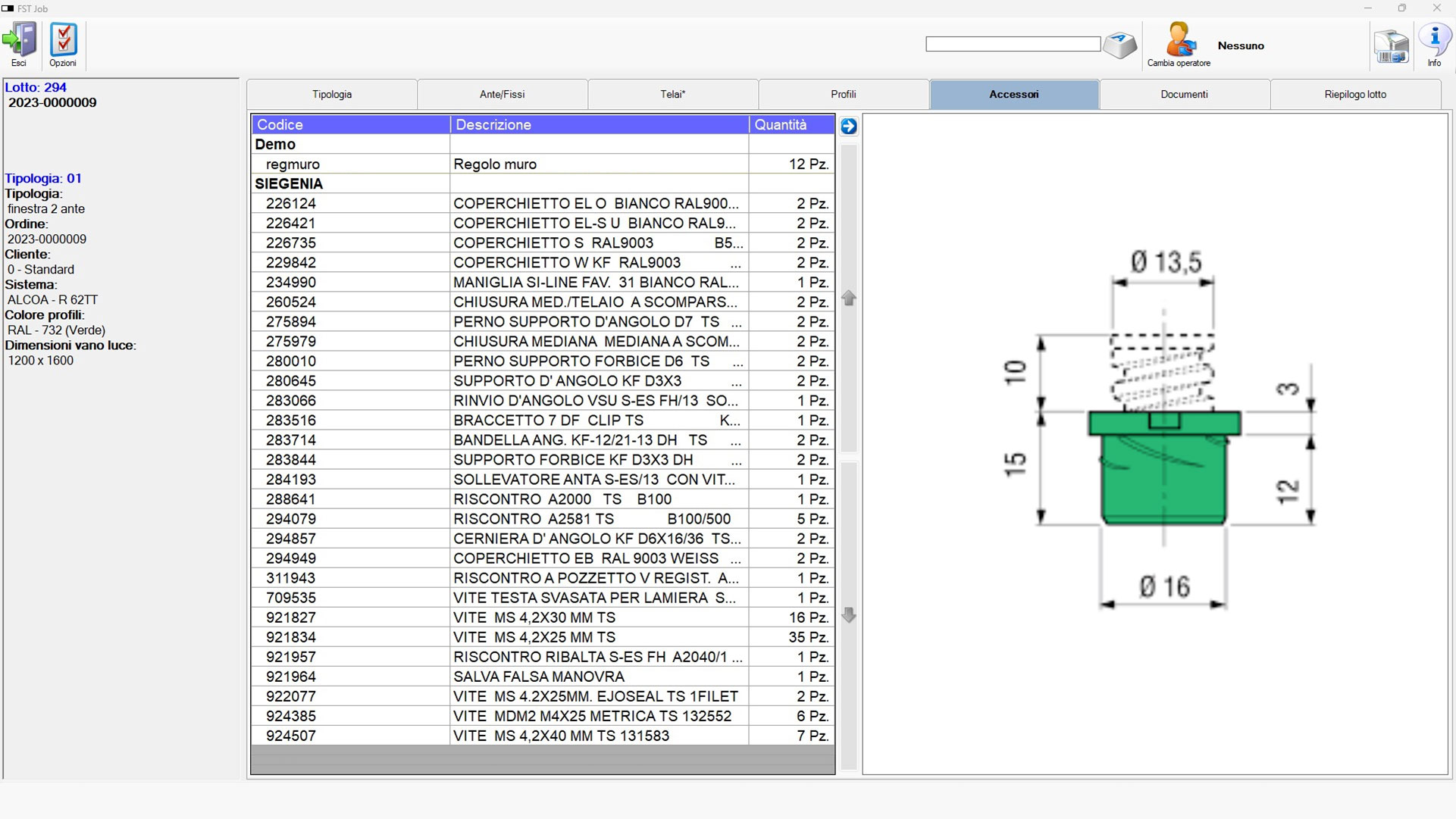Select the Accessori tab
The width and height of the screenshot is (1456, 819).
[x=1014, y=95]
